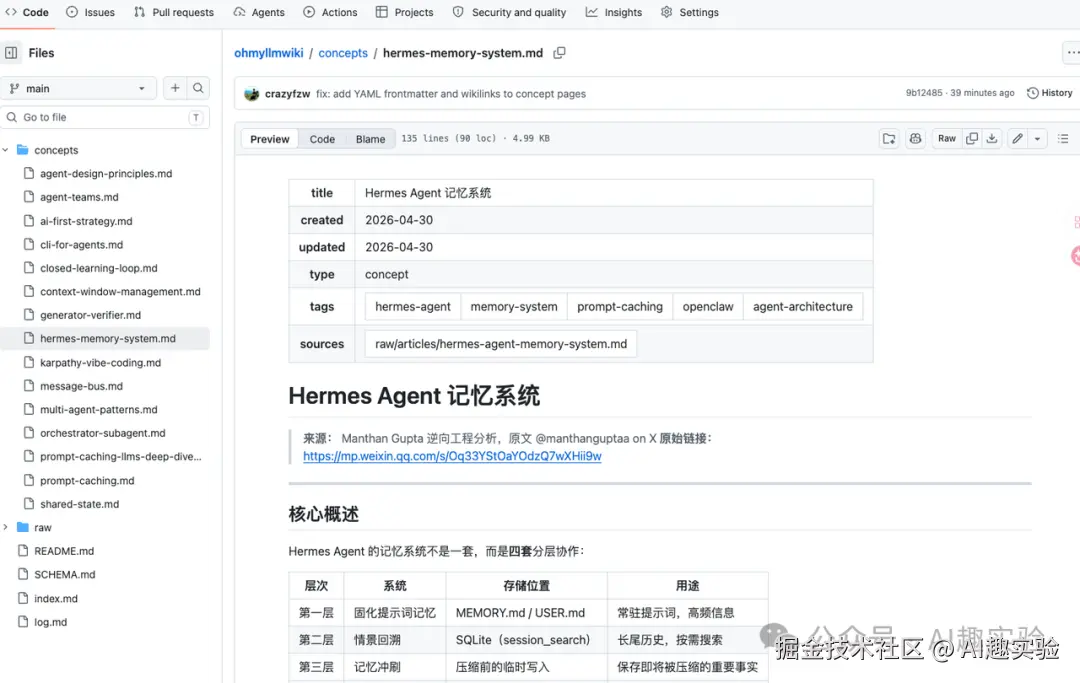Edit this file pencil icon
1080x683 pixels.
pos(1017,138)
